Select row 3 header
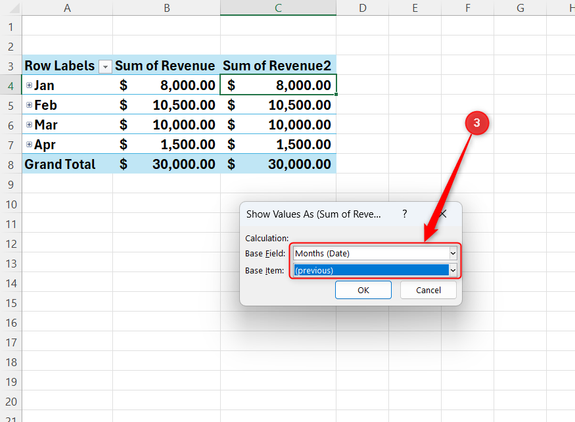Screen dimensions: 575x422 pyautogui.click(x=11, y=66)
